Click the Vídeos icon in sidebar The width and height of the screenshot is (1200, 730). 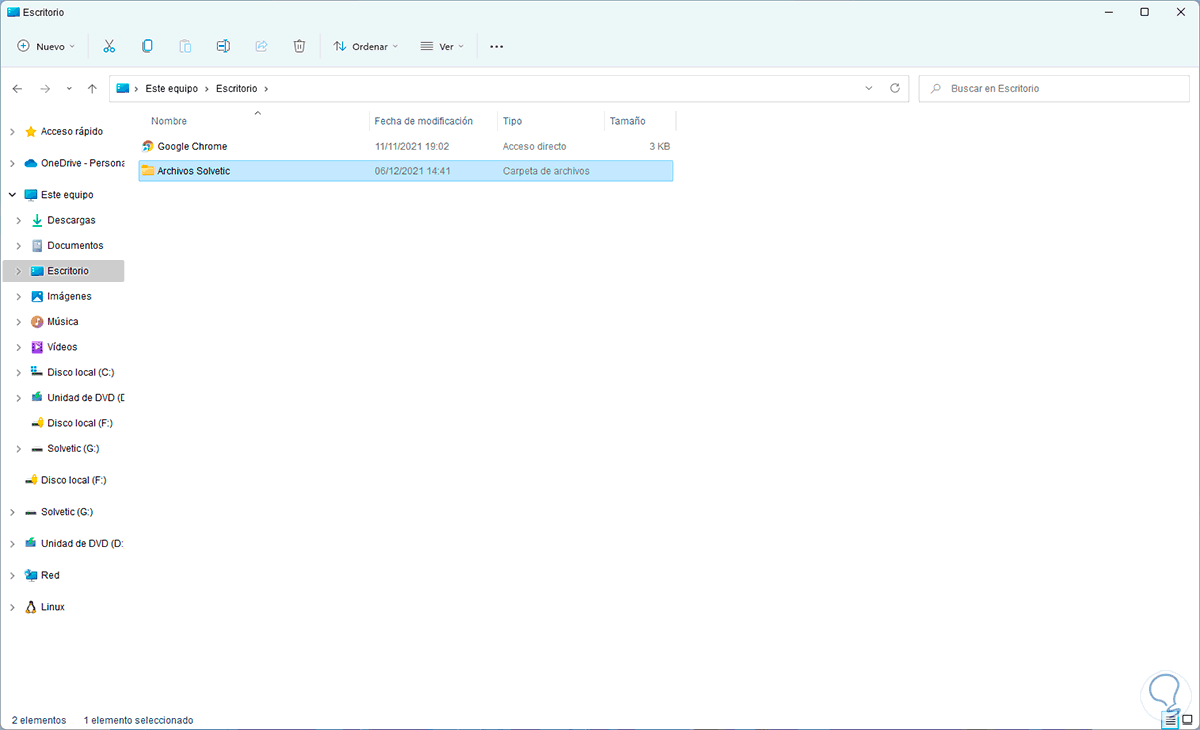[37, 347]
